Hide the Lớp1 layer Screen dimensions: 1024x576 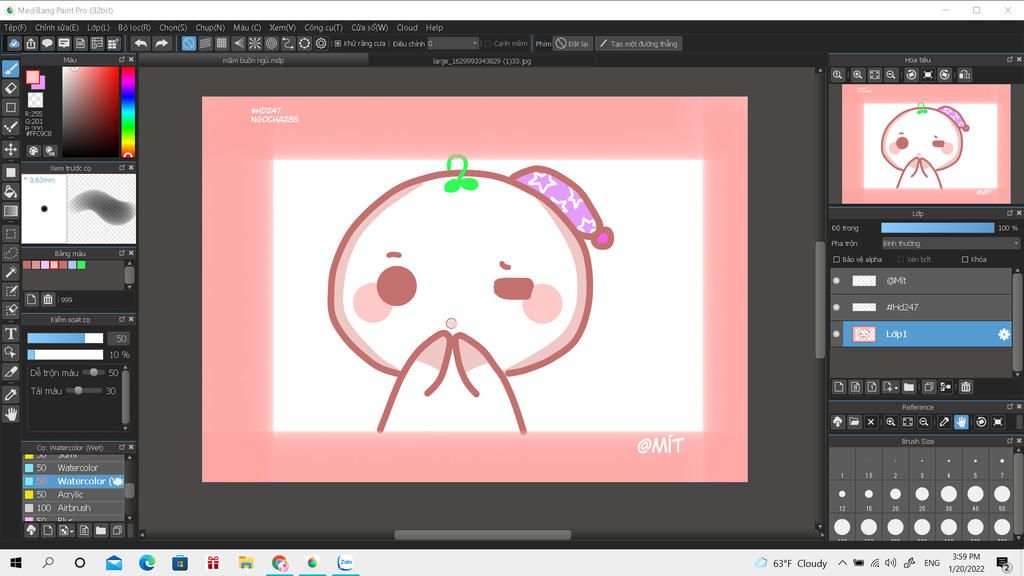pyautogui.click(x=836, y=334)
